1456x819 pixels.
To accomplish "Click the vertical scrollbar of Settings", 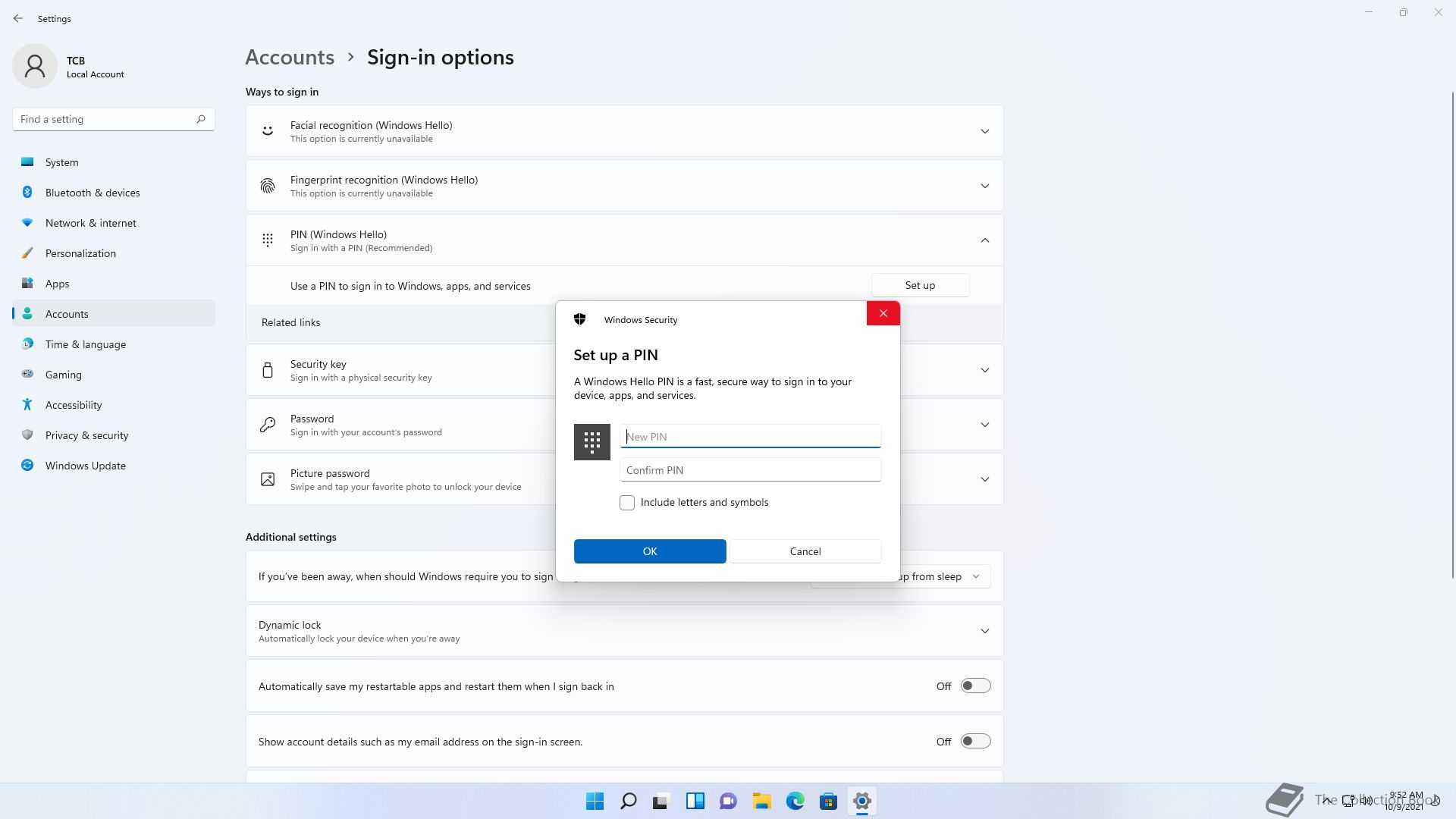I will tap(1453, 334).
